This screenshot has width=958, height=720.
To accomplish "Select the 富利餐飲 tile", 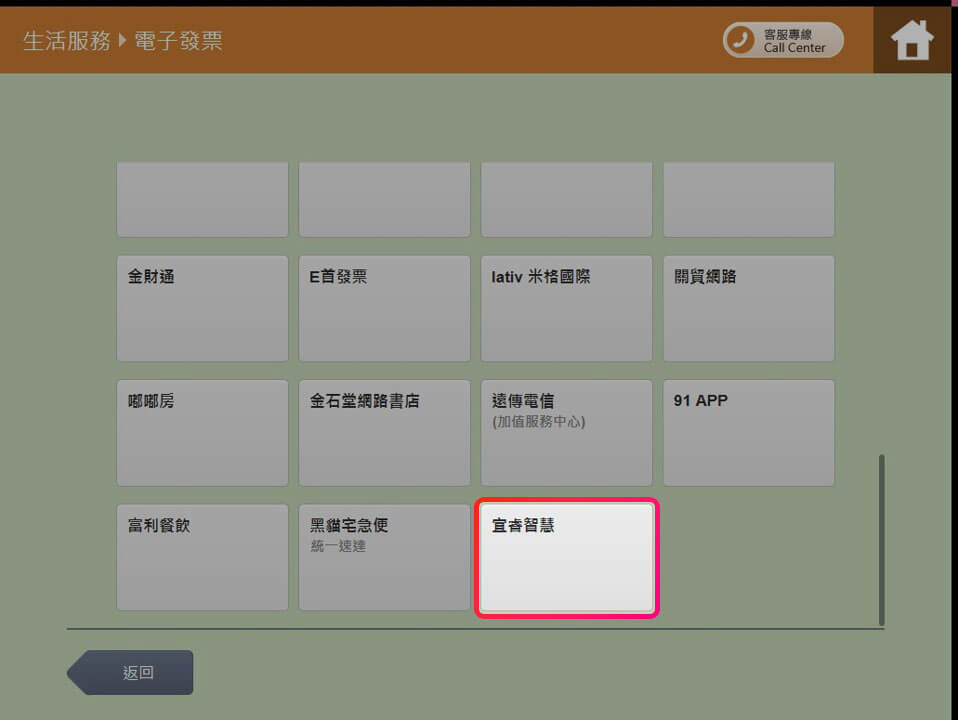I will pos(202,557).
